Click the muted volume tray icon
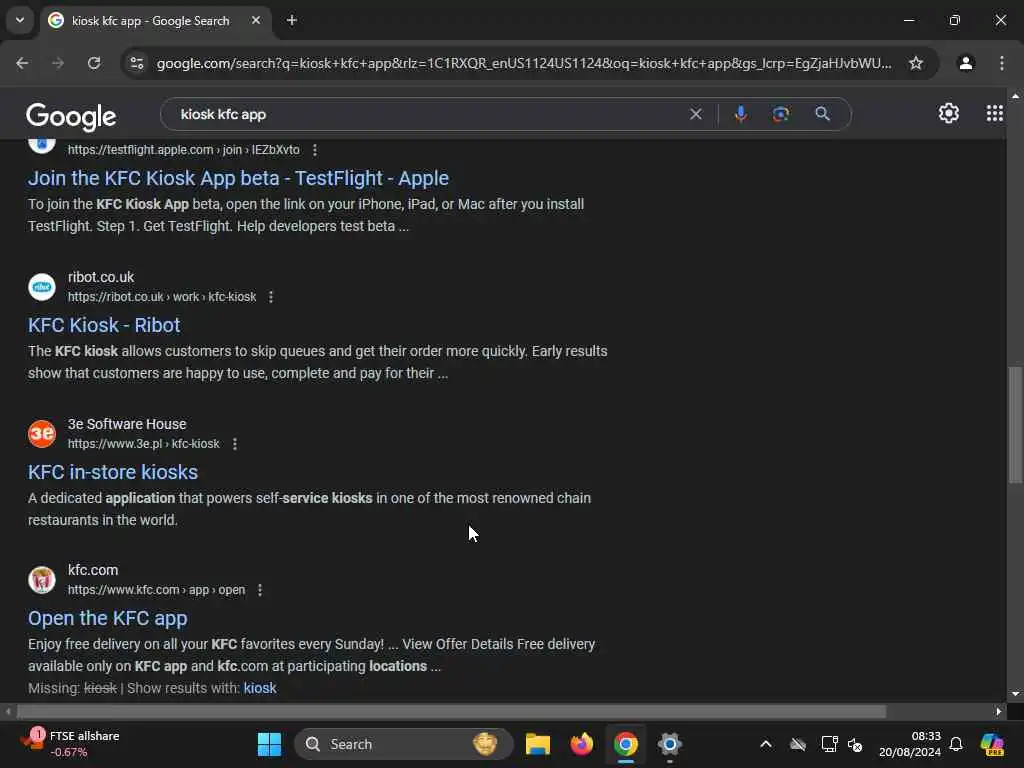Image resolution: width=1024 pixels, height=768 pixels. 855,744
